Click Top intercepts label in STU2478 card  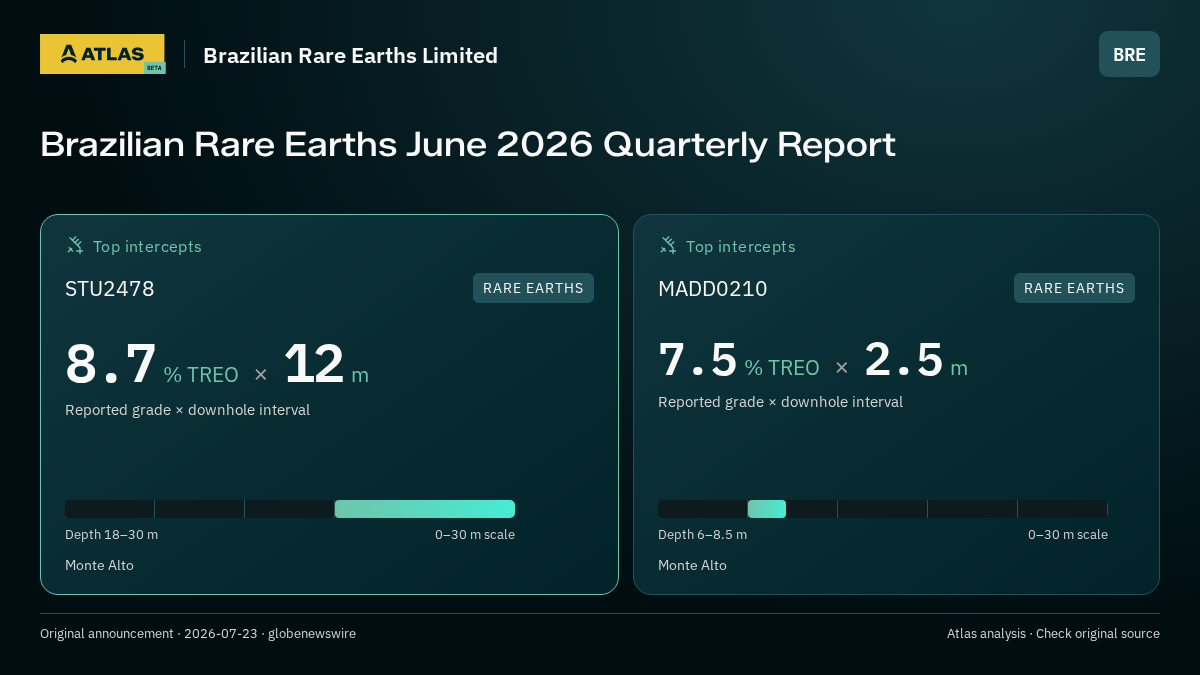click(147, 246)
